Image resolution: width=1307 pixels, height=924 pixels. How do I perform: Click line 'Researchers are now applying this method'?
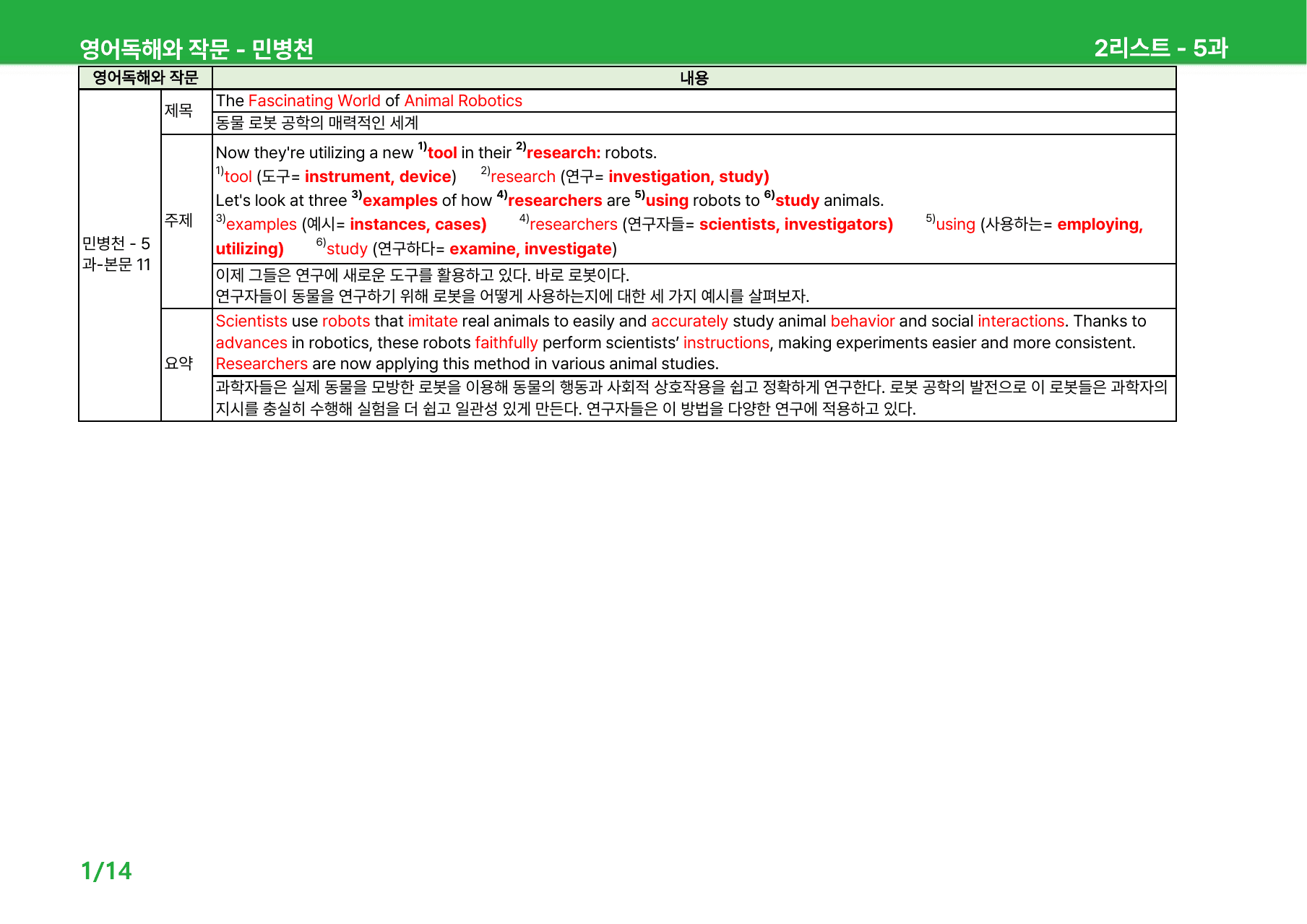click(x=467, y=363)
